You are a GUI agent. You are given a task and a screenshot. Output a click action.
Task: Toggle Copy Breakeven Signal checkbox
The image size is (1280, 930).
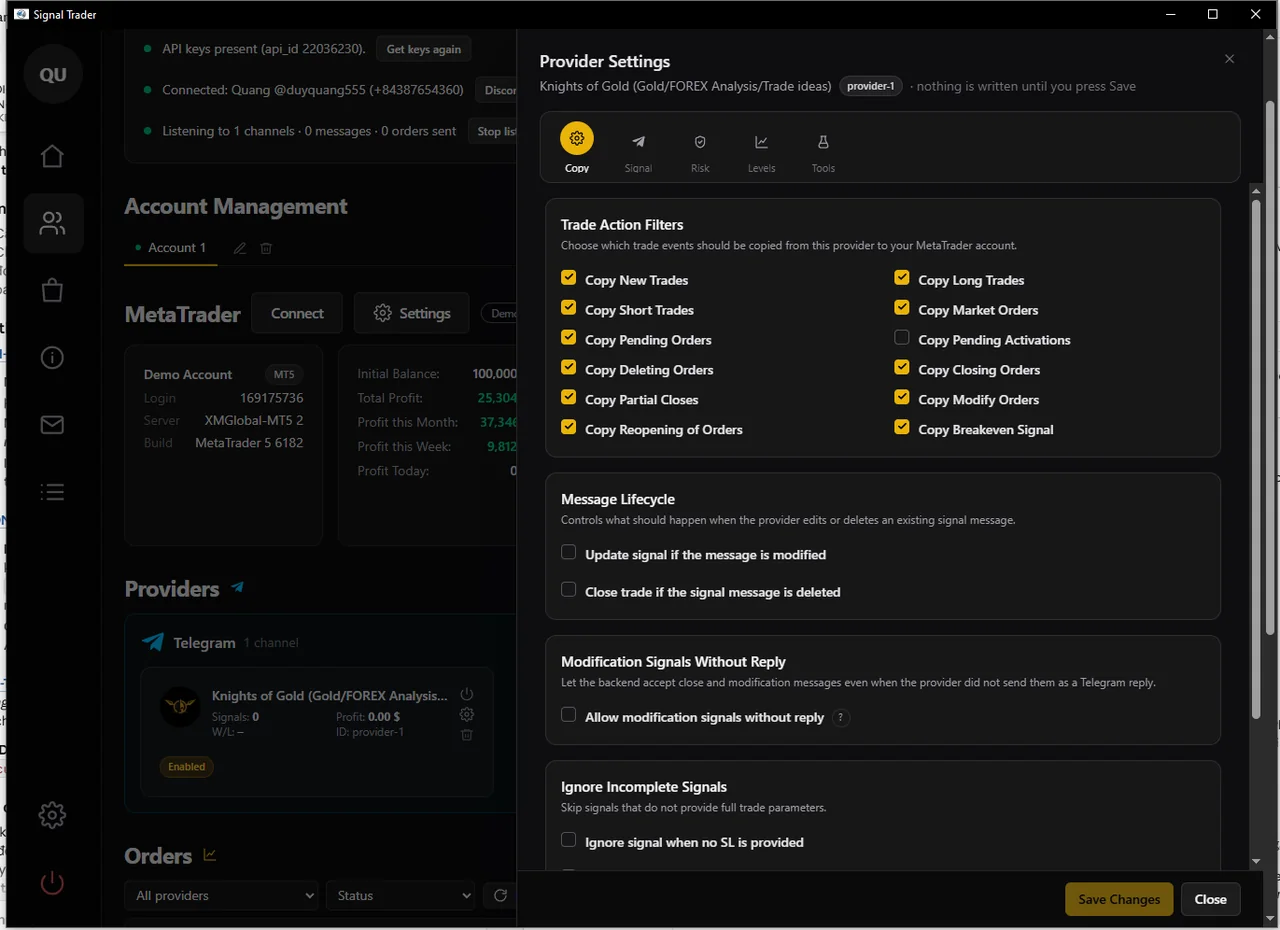[902, 428]
